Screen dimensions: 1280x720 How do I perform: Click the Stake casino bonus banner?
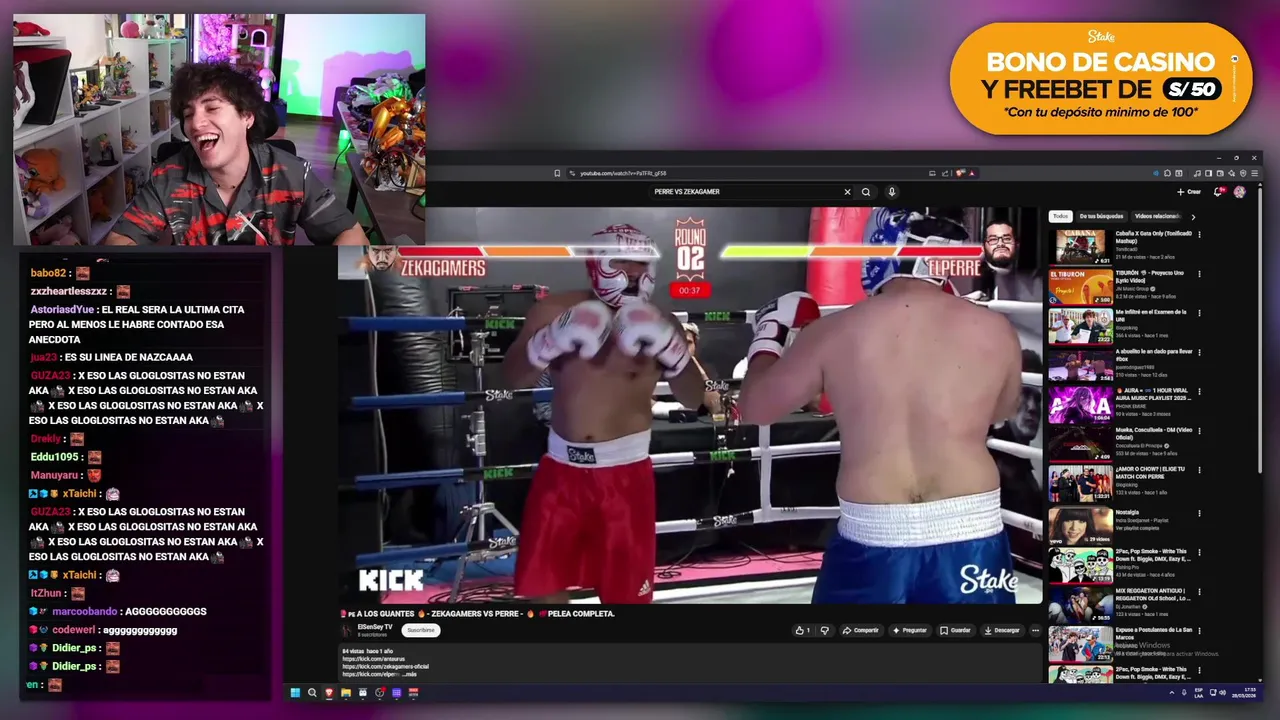tap(1100, 78)
